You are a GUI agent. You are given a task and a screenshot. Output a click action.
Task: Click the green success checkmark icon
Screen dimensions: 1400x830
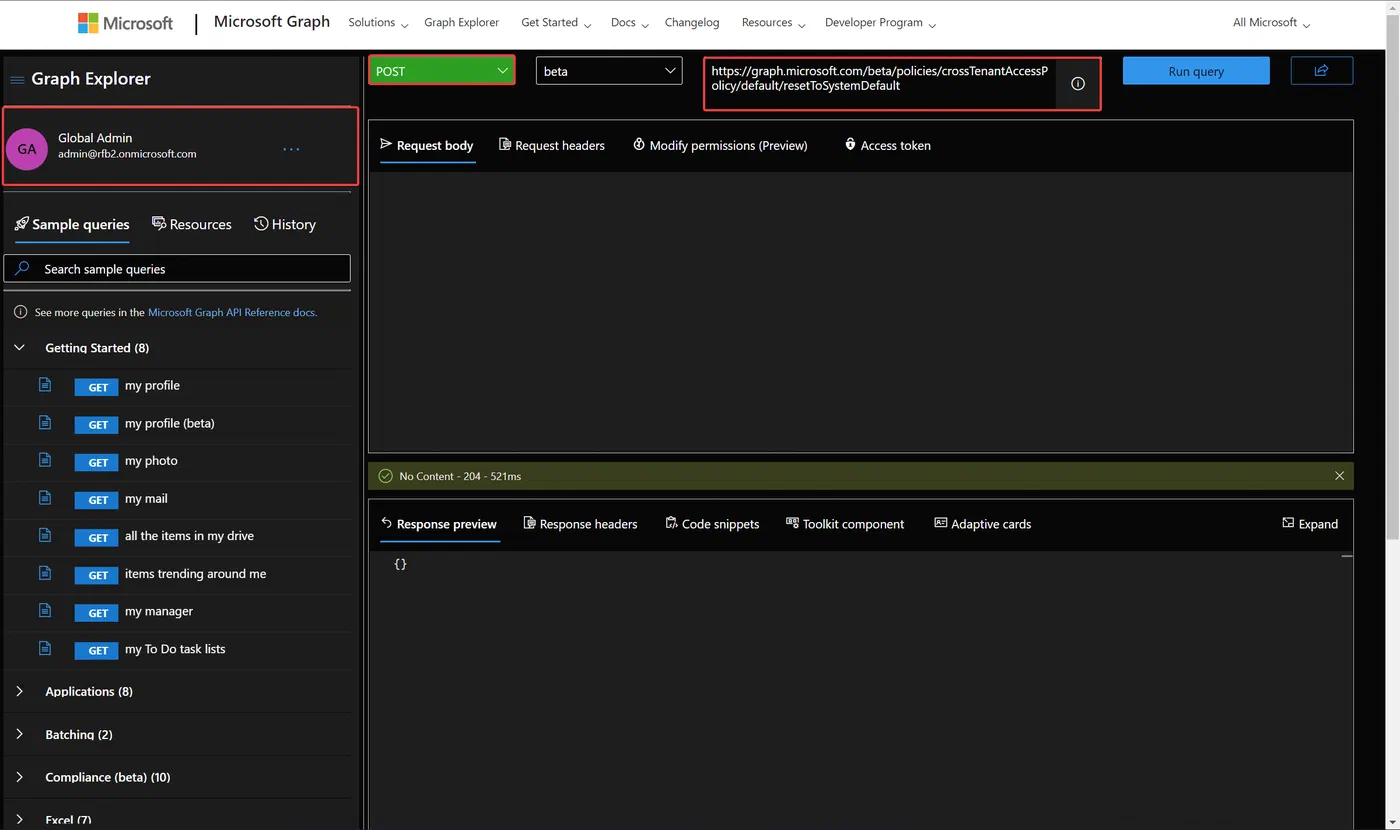pos(385,476)
